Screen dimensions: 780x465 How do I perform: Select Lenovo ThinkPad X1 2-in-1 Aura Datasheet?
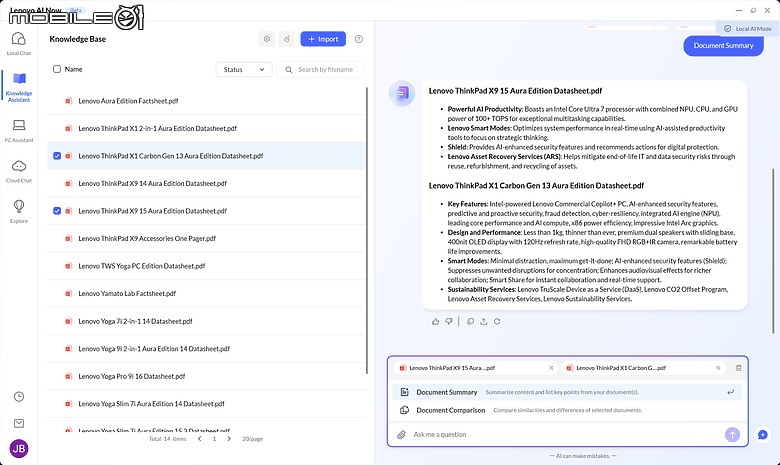(206, 128)
